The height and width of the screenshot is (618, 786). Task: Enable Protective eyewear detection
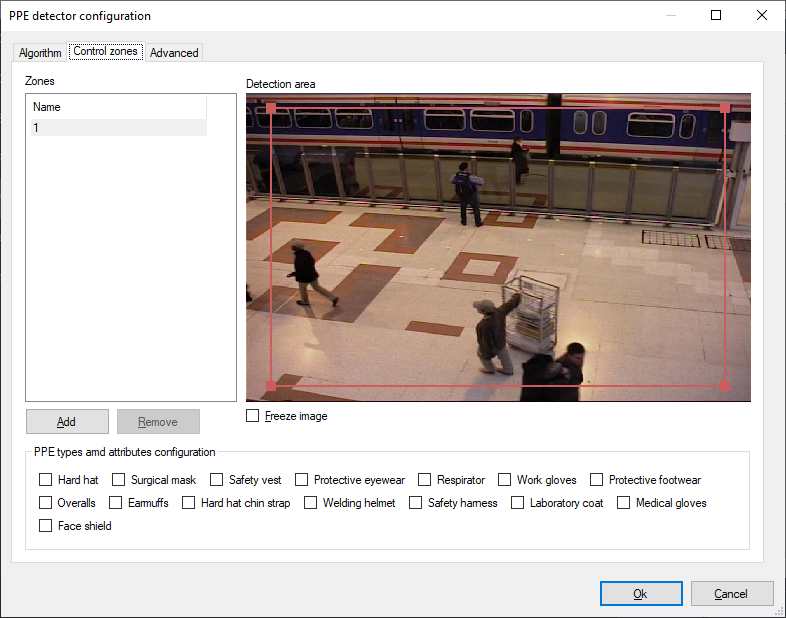click(303, 480)
